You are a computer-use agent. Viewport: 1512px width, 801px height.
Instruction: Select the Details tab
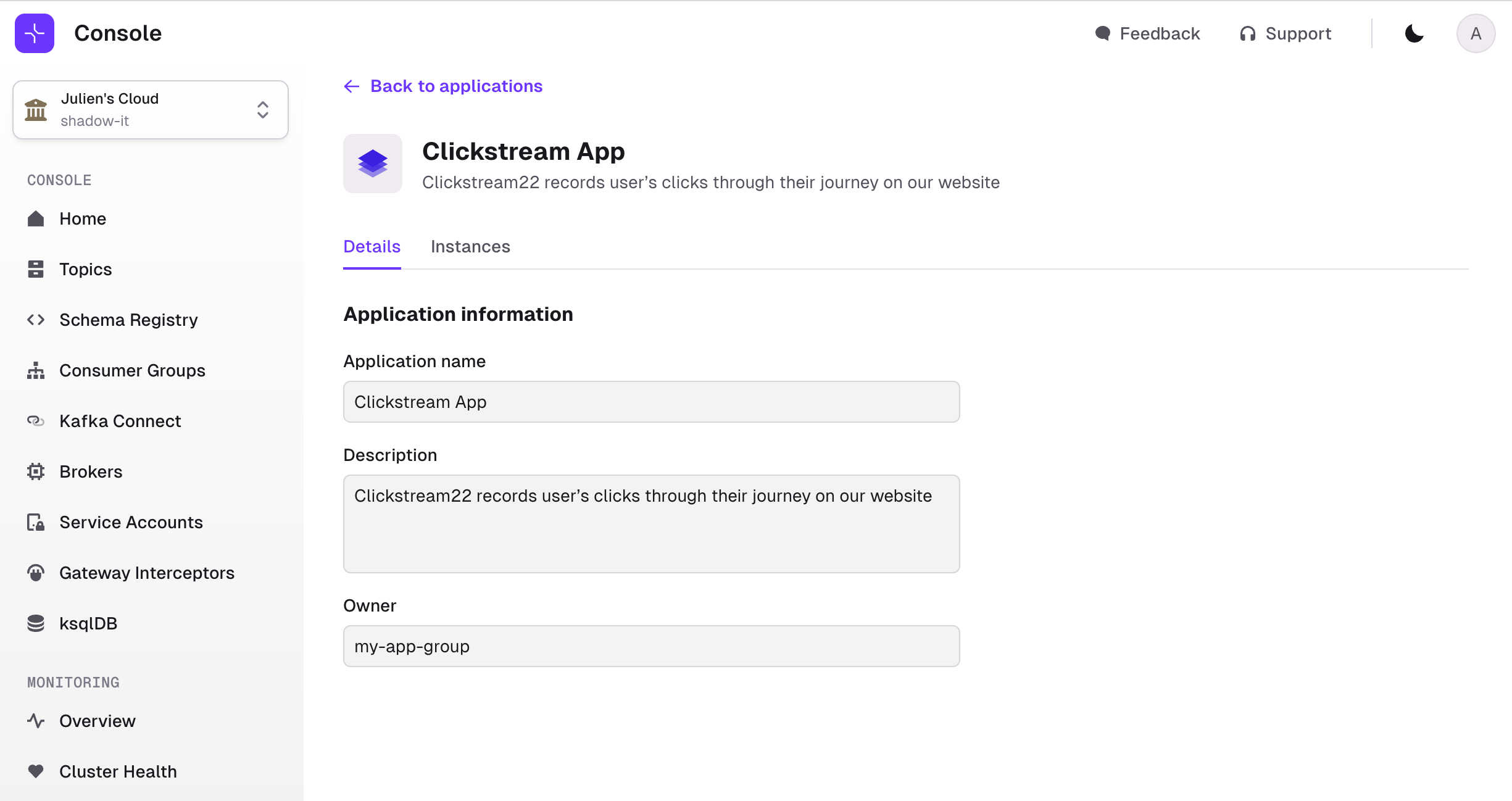click(x=372, y=246)
